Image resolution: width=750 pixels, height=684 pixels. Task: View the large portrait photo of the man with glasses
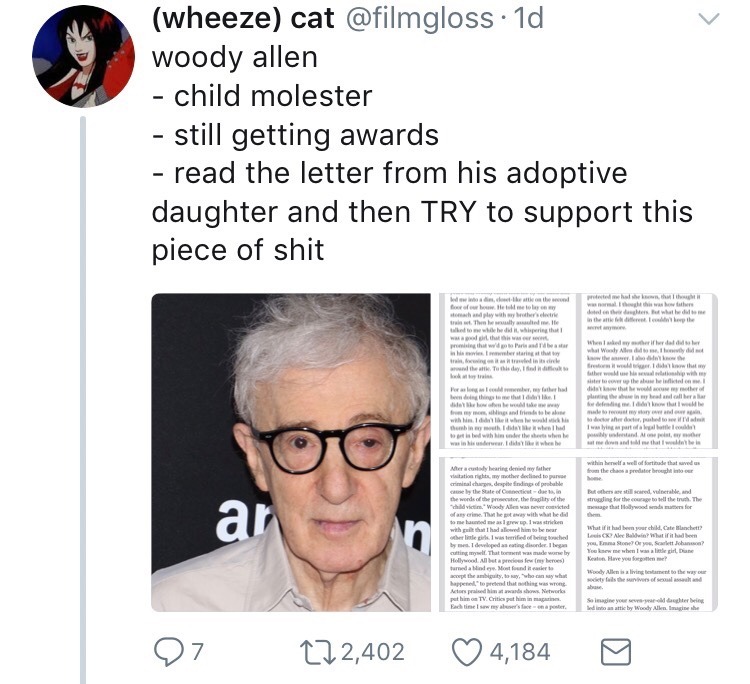click(291, 452)
